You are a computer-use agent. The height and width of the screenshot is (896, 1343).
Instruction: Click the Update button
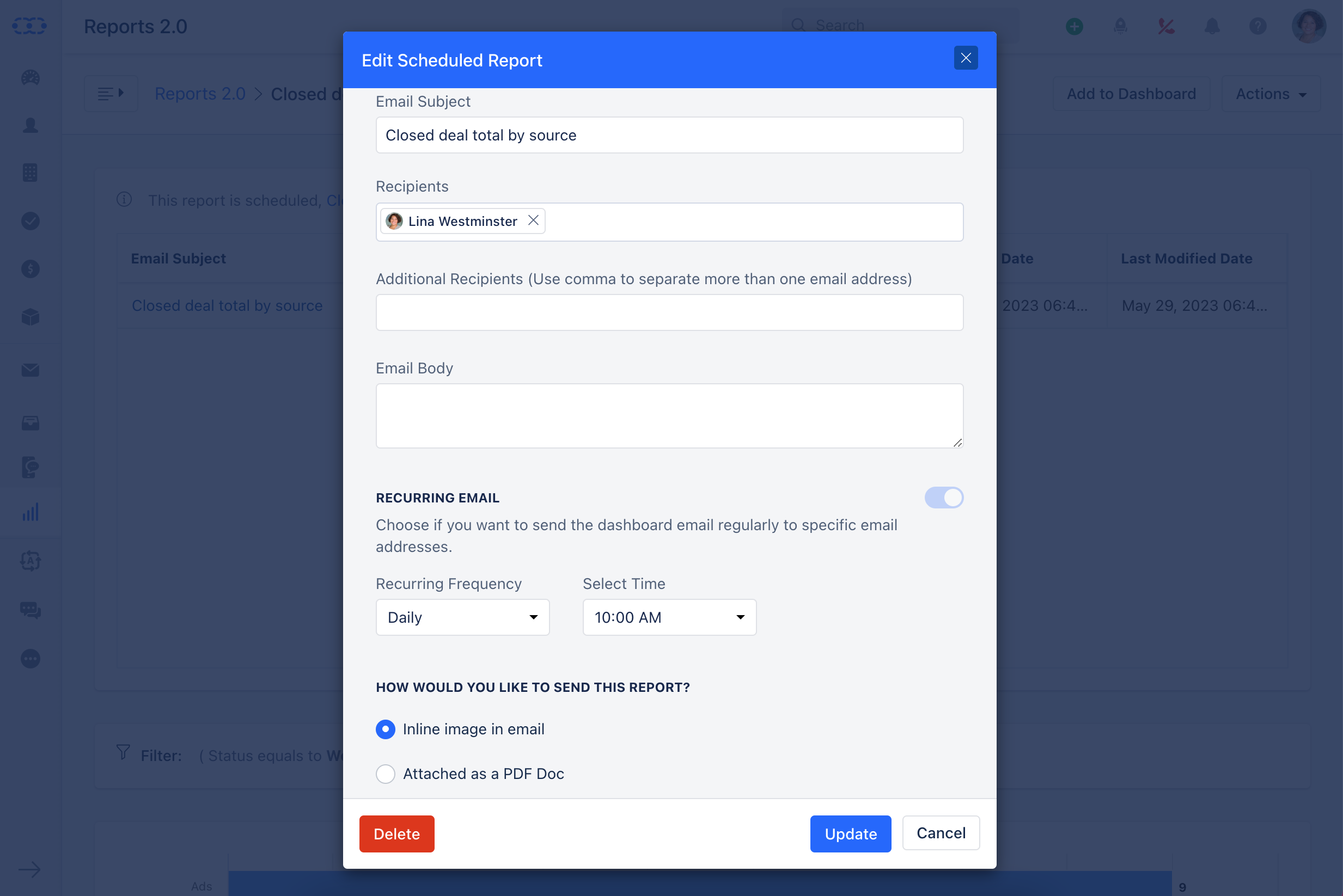850,834
